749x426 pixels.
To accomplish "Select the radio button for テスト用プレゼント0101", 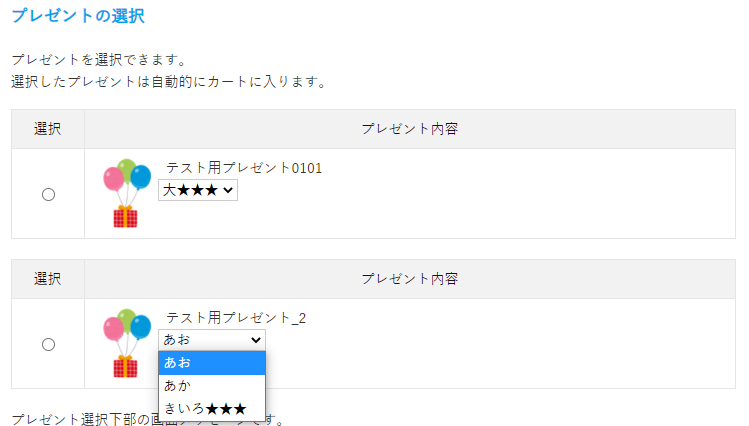I will pyautogui.click(x=48, y=195).
